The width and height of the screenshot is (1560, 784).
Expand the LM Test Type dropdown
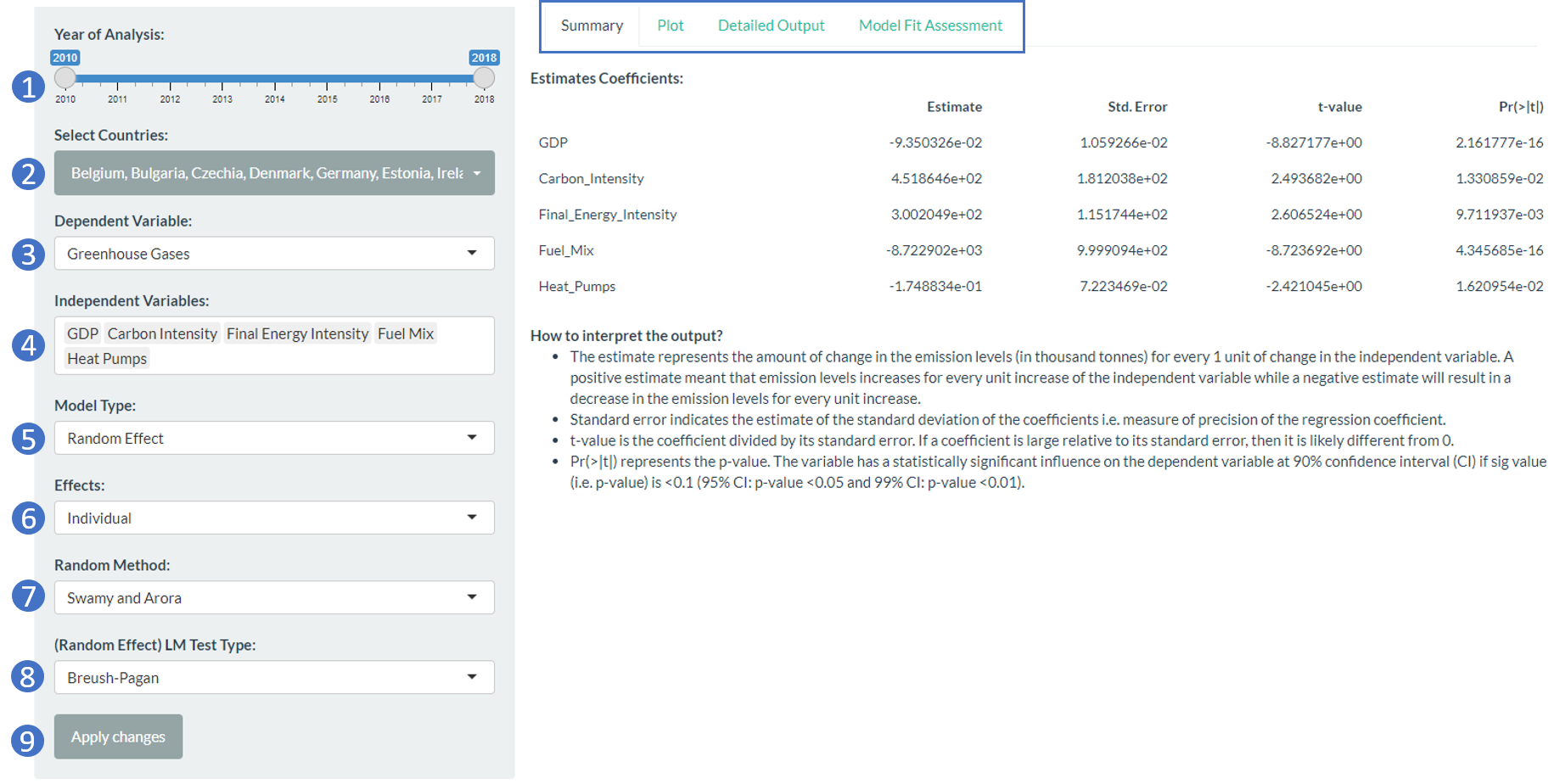pyautogui.click(x=274, y=678)
